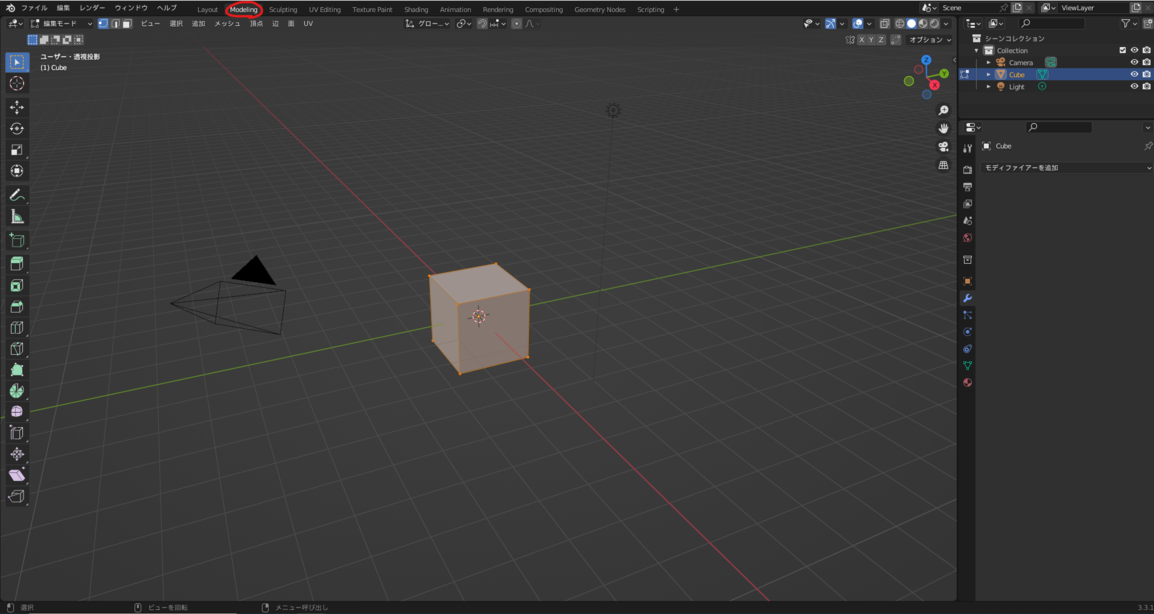1154x614 pixels.
Task: Expand the Camera tree item
Action: pyautogui.click(x=988, y=63)
